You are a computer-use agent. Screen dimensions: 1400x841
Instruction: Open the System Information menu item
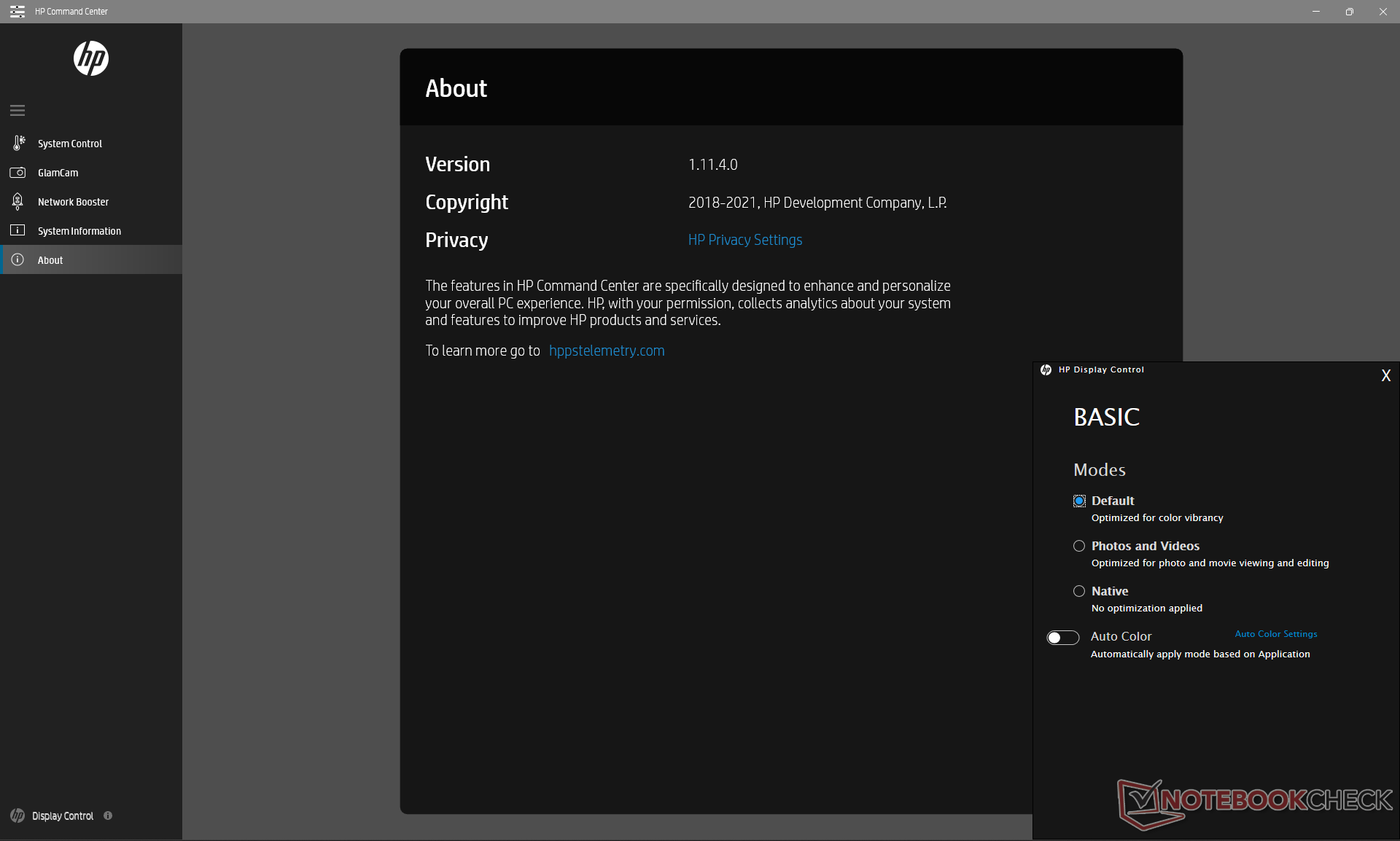pyautogui.click(x=79, y=231)
